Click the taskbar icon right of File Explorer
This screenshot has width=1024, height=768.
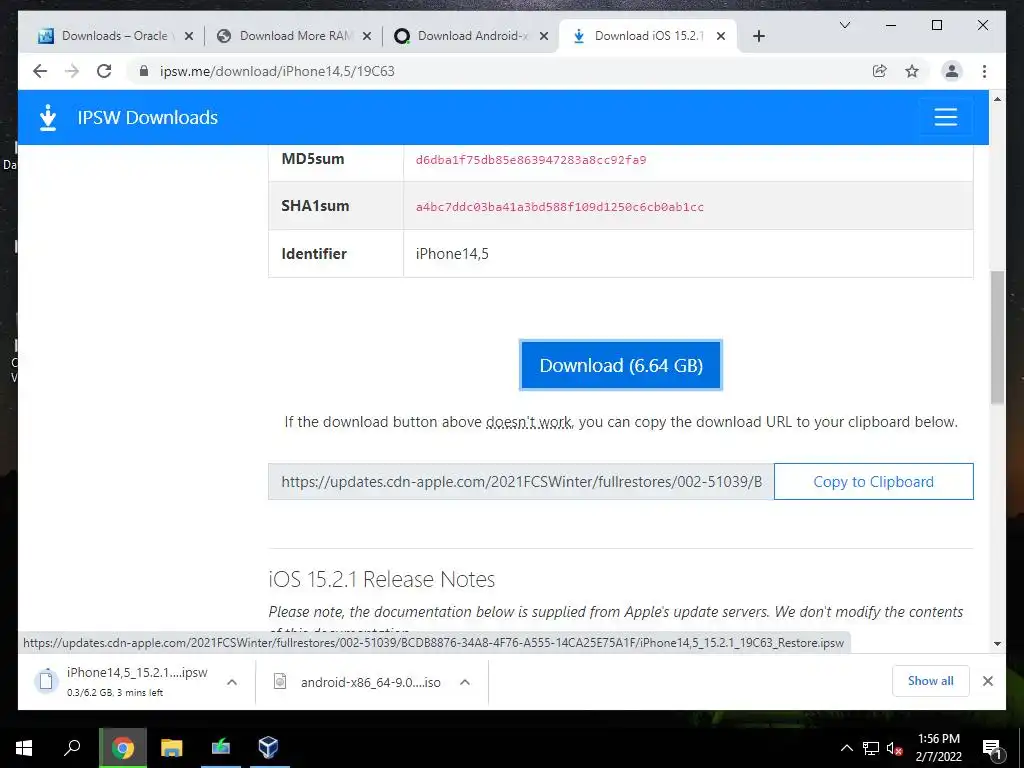(x=220, y=748)
